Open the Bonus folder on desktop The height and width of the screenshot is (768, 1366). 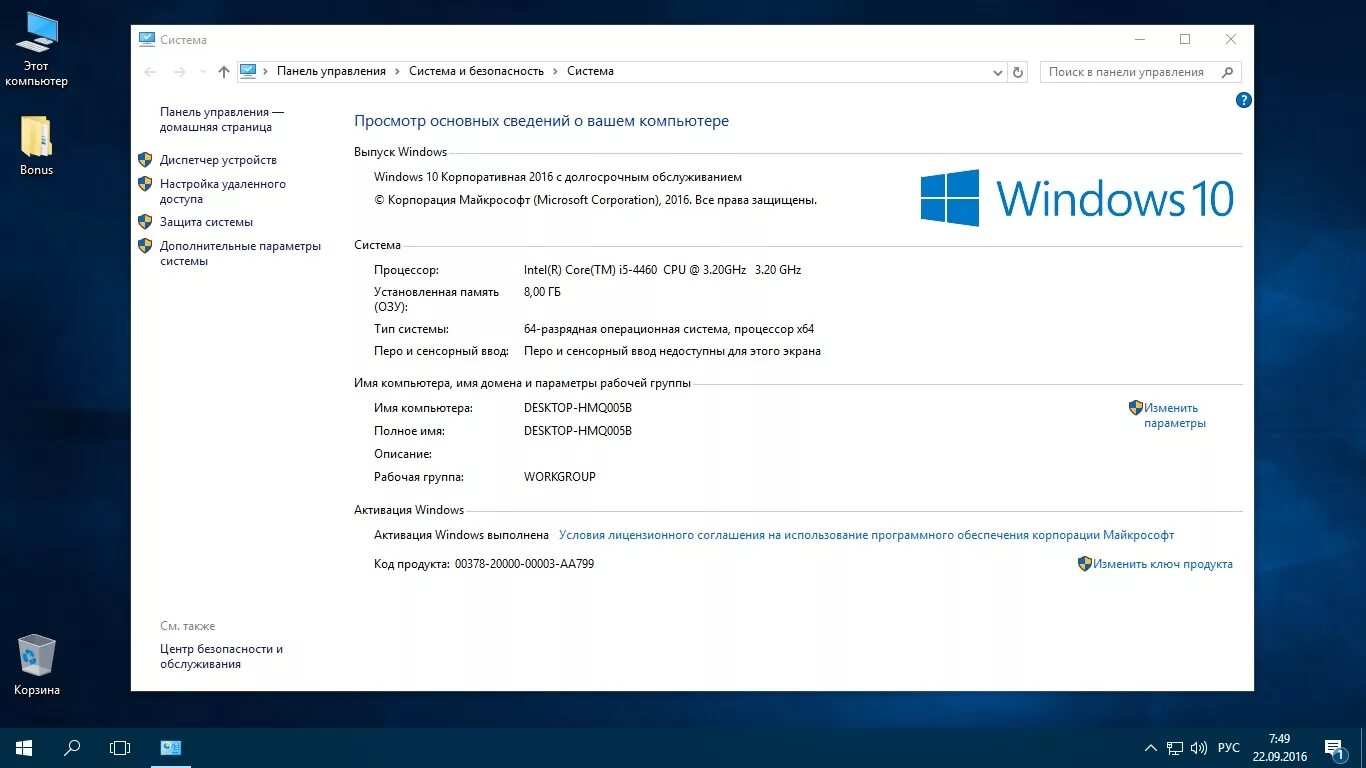37,145
